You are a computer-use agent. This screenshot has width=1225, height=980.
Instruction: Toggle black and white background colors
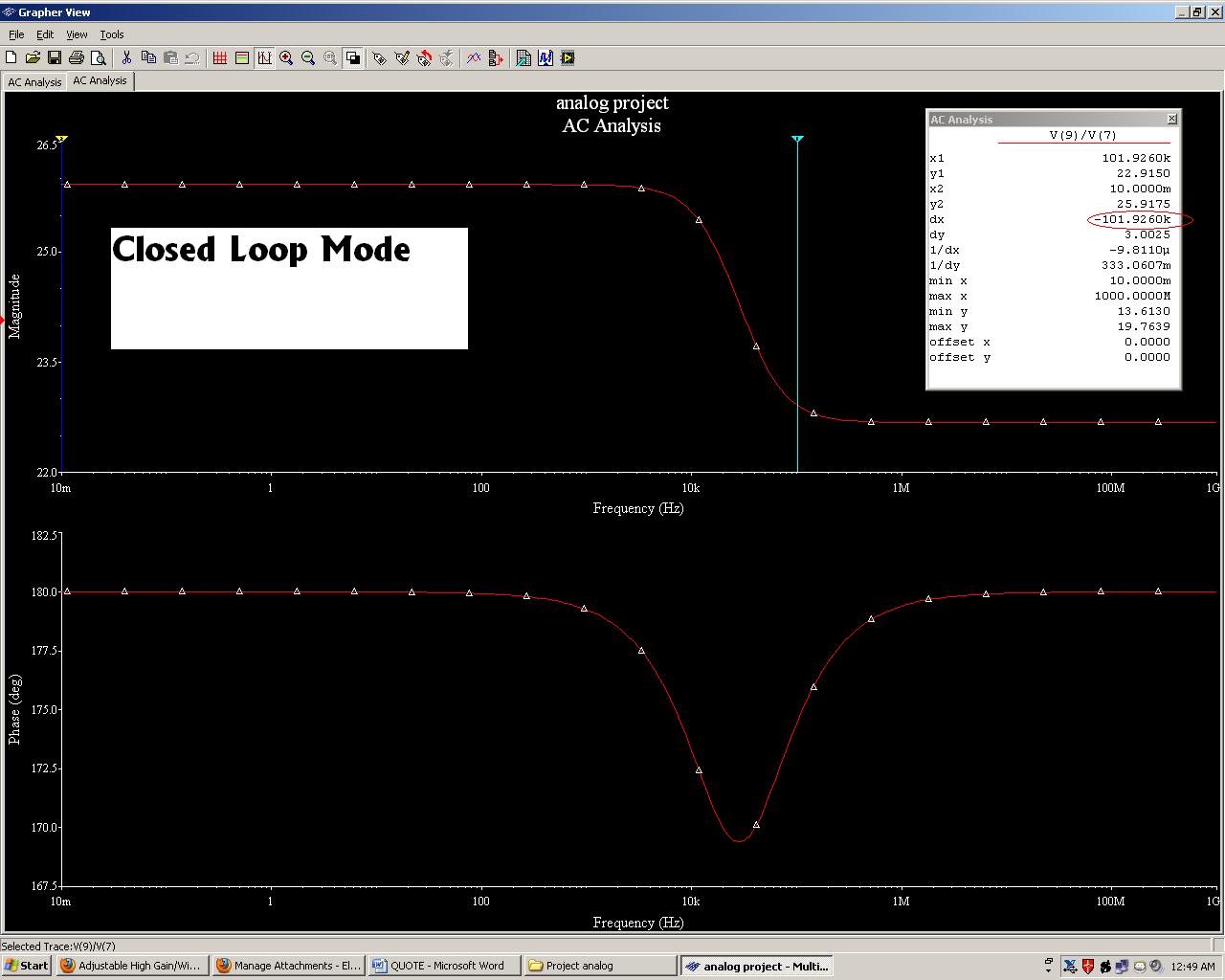coord(352,58)
